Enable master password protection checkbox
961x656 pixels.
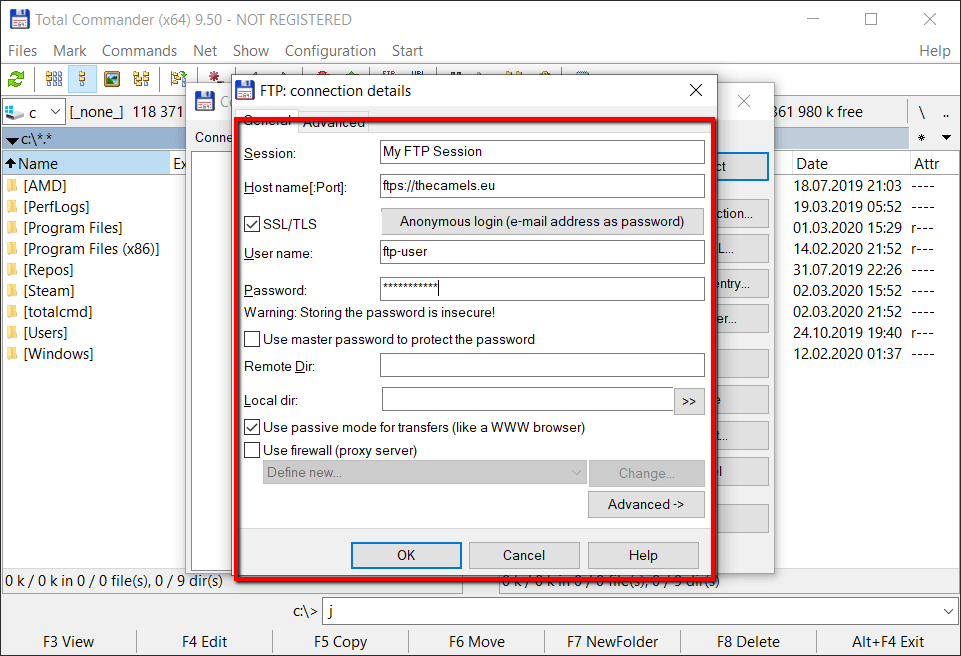[x=252, y=339]
